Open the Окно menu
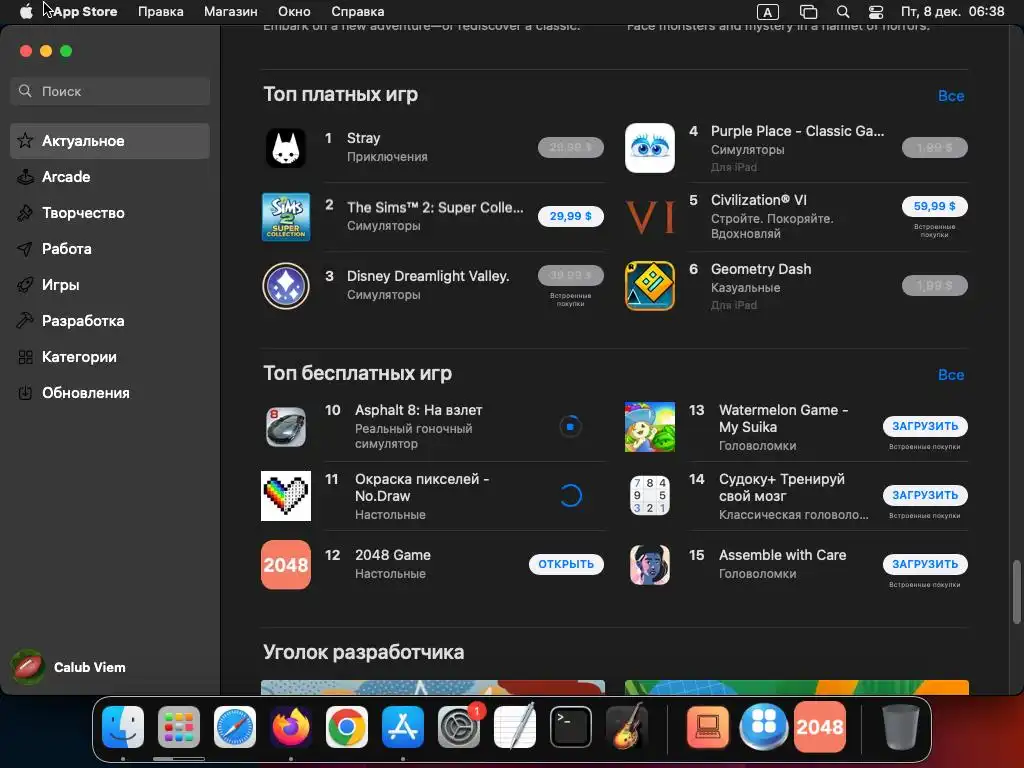The height and width of the screenshot is (768, 1024). [x=295, y=12]
